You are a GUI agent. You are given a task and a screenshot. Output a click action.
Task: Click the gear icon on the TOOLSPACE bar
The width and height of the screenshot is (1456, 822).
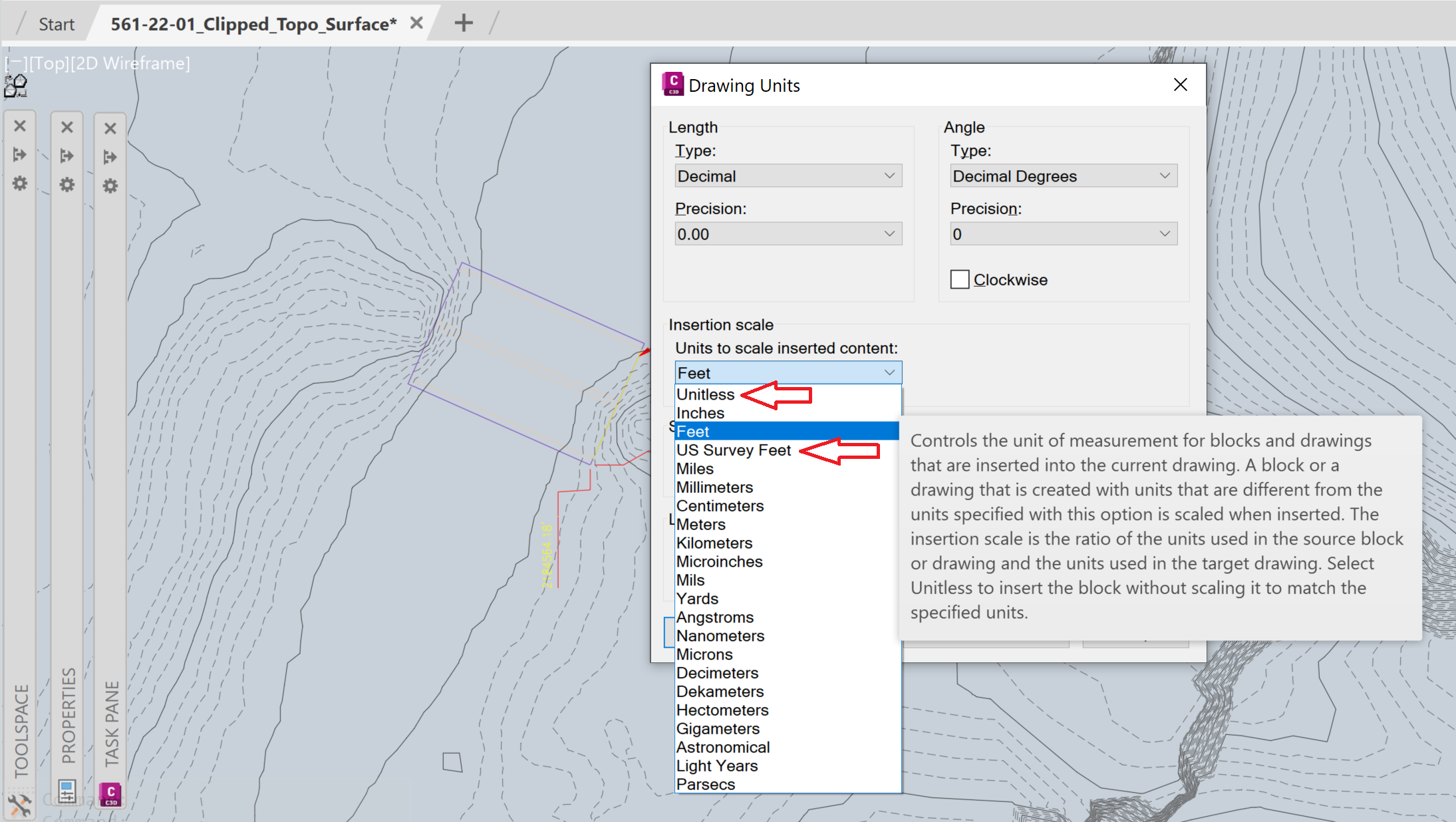tap(19, 184)
